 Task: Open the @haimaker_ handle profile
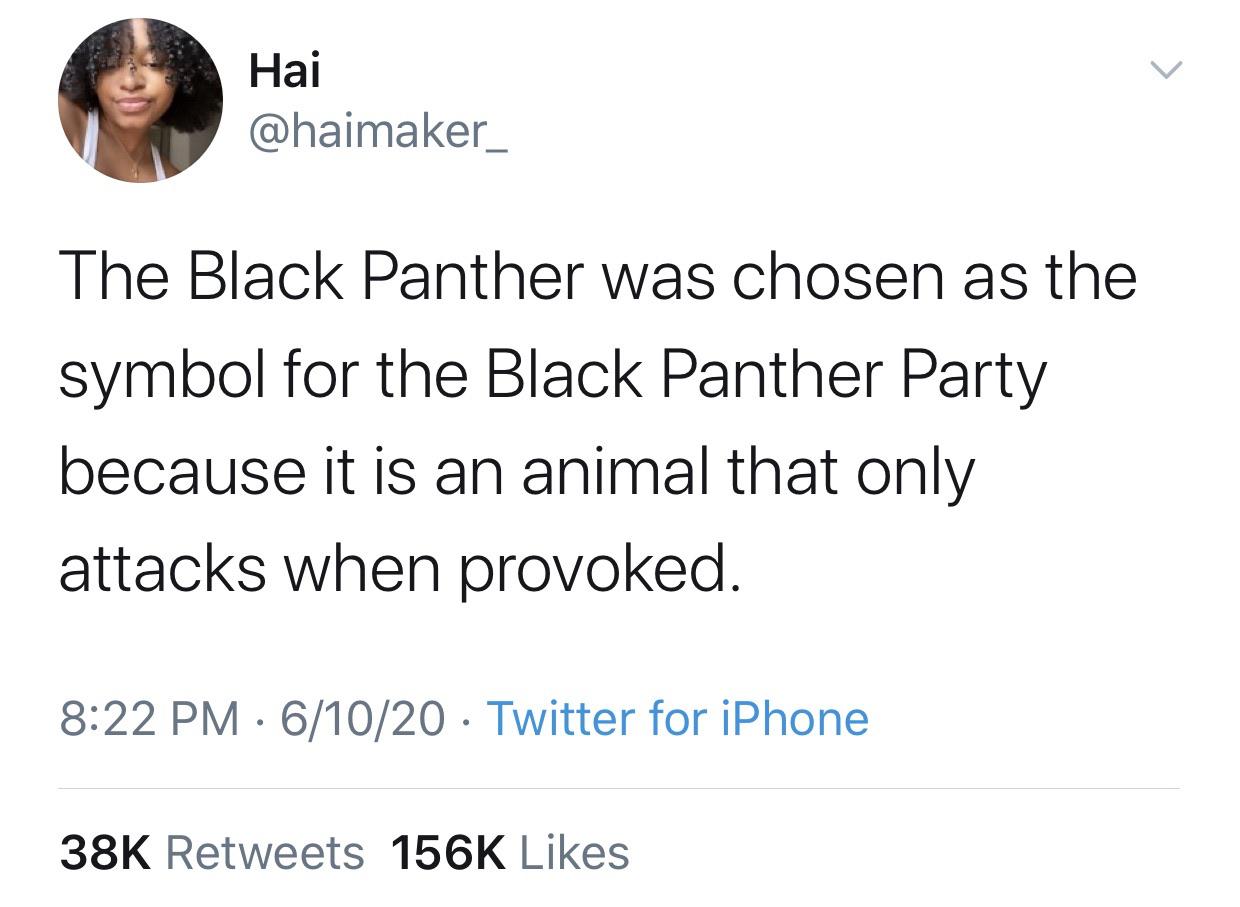click(x=377, y=130)
